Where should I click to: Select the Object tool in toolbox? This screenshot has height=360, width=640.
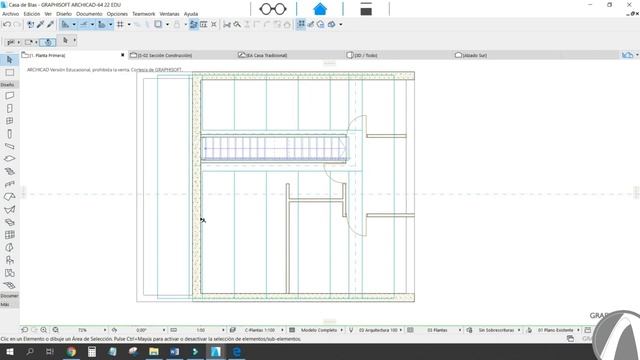(x=9, y=260)
